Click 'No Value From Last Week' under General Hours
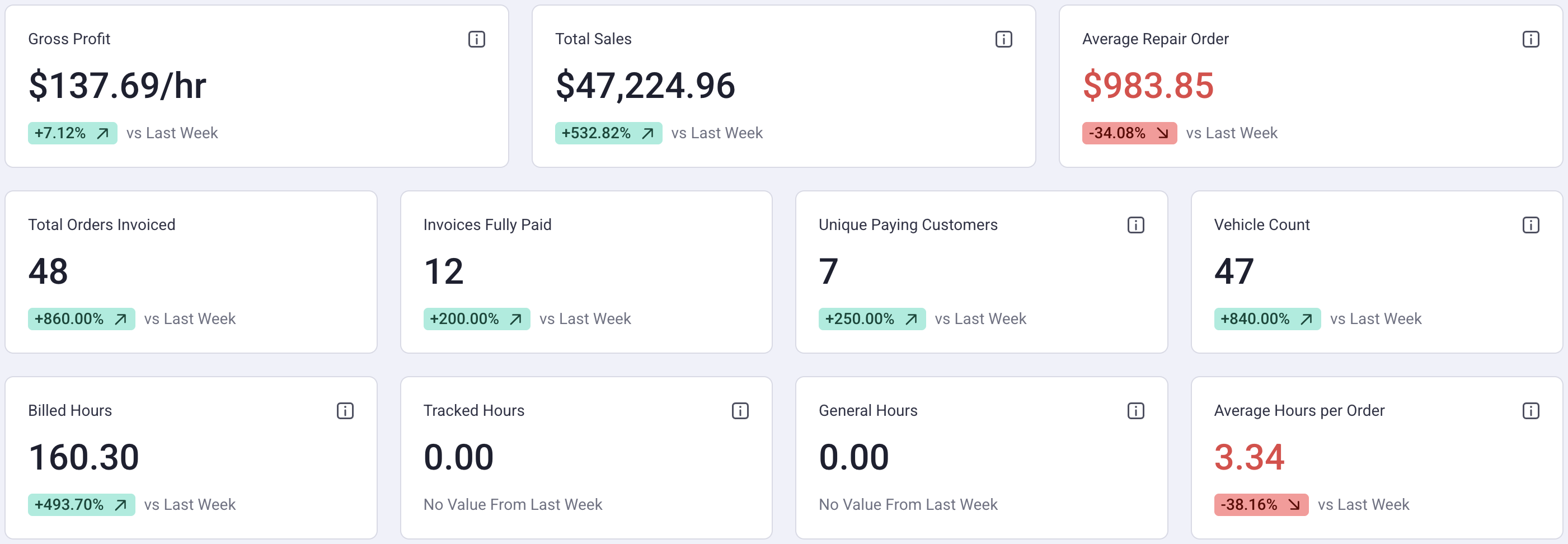The image size is (1568, 544). [x=908, y=504]
